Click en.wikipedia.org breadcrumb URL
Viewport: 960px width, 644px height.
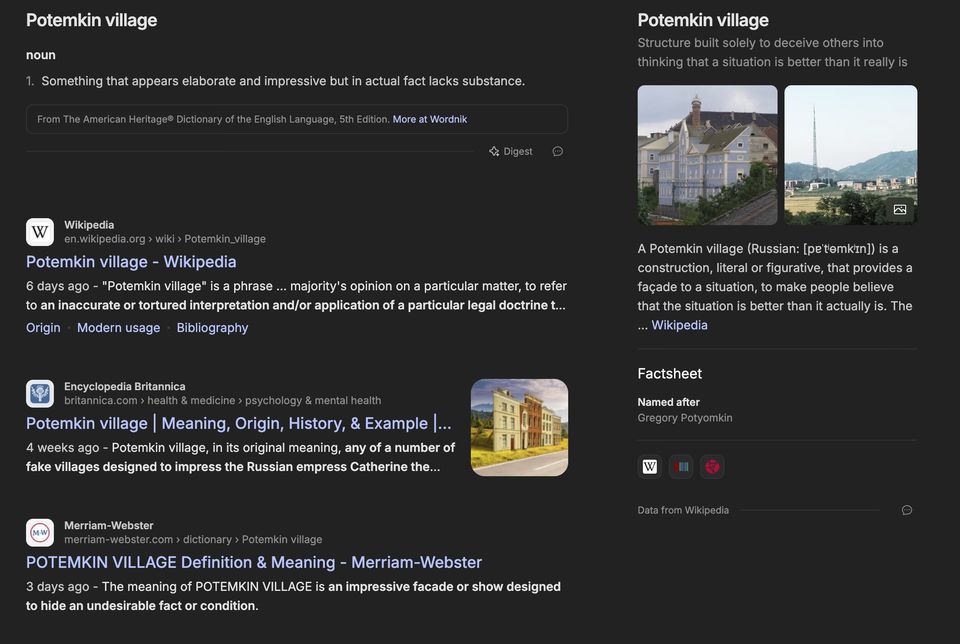[165, 239]
